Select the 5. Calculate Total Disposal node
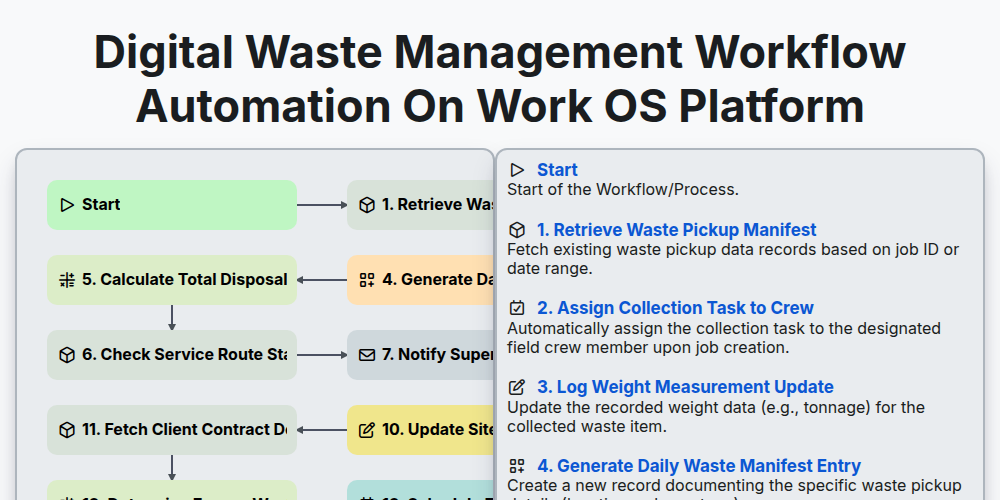The image size is (1000, 500). tap(172, 280)
